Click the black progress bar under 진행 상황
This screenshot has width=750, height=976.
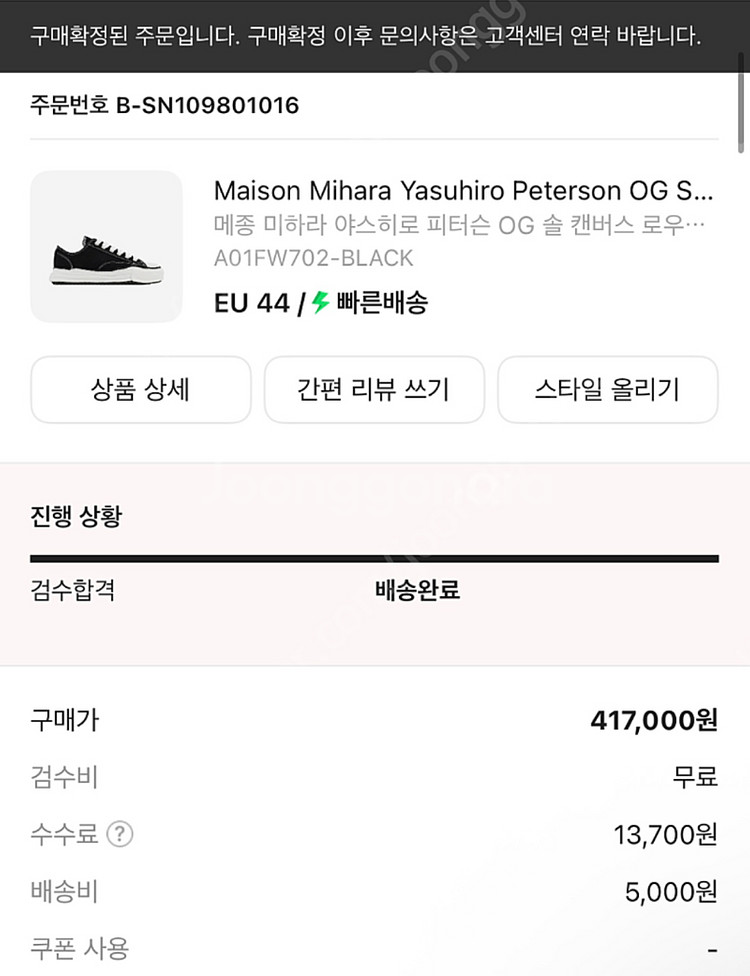coord(374,558)
